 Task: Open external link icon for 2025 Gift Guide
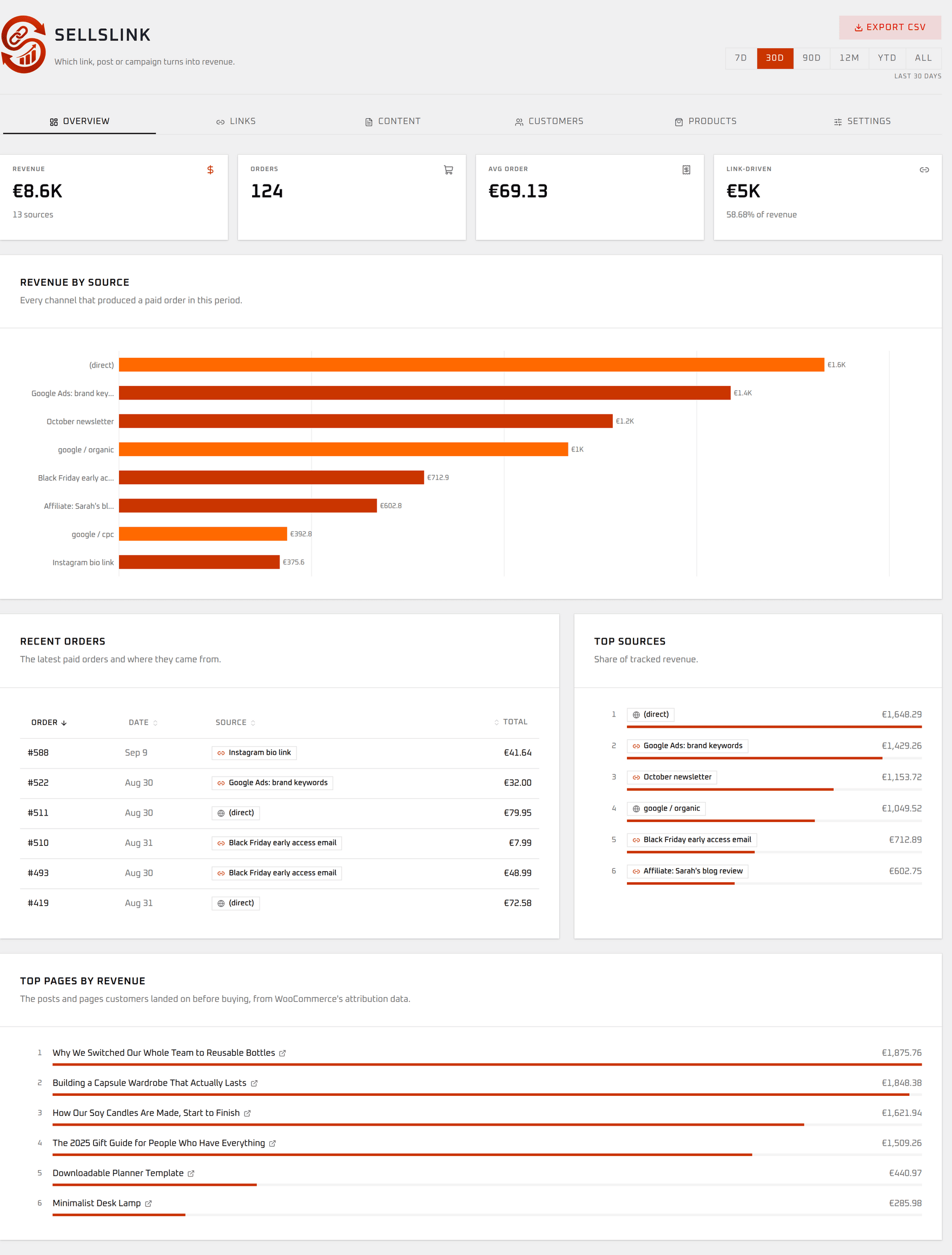coord(272,1143)
